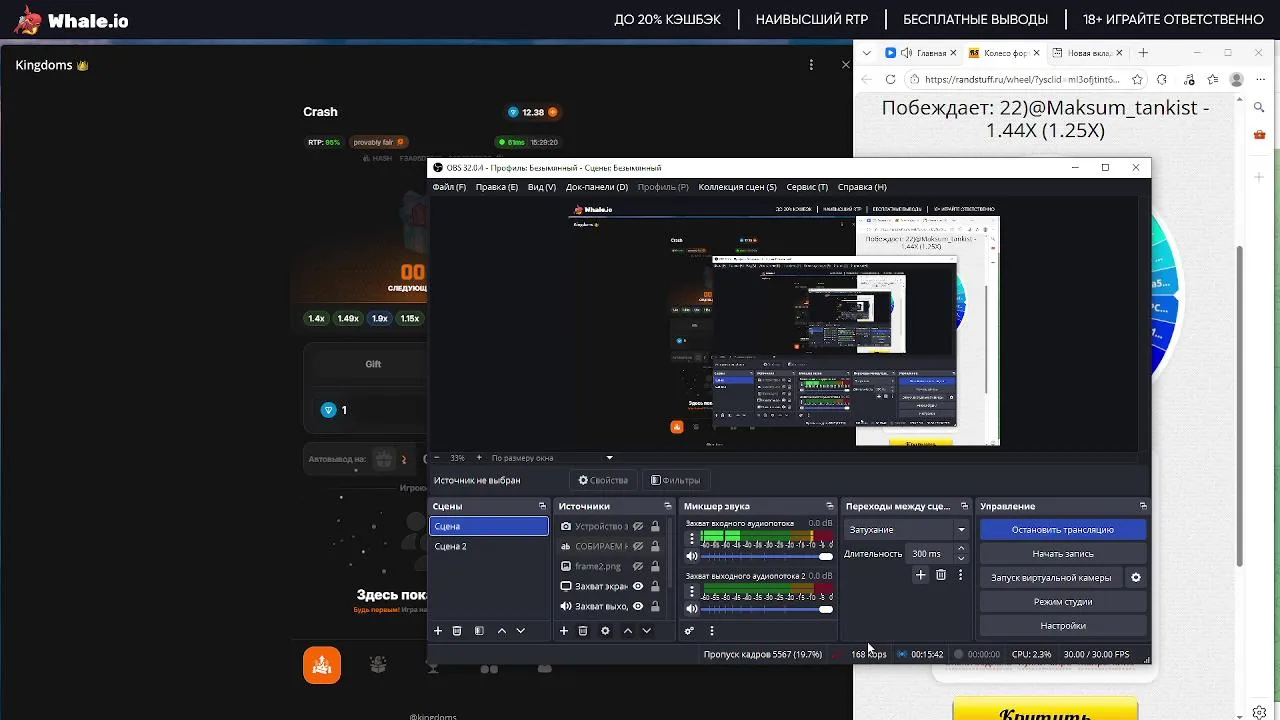Enable Режим студии

click(x=1062, y=602)
